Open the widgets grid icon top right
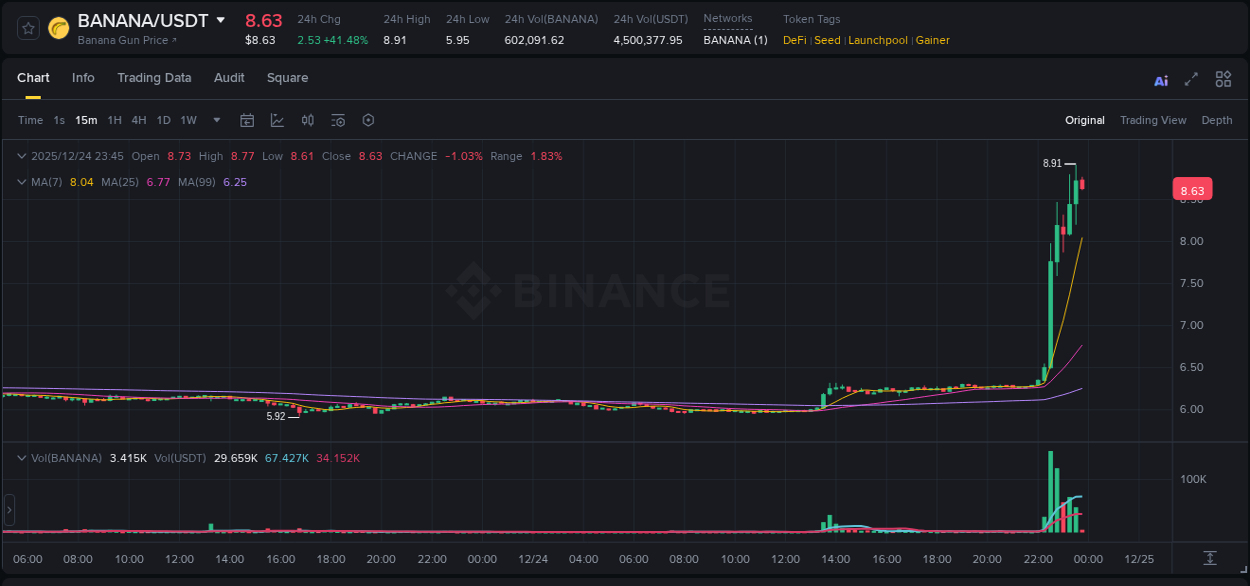The width and height of the screenshot is (1250, 586). tap(1223, 79)
